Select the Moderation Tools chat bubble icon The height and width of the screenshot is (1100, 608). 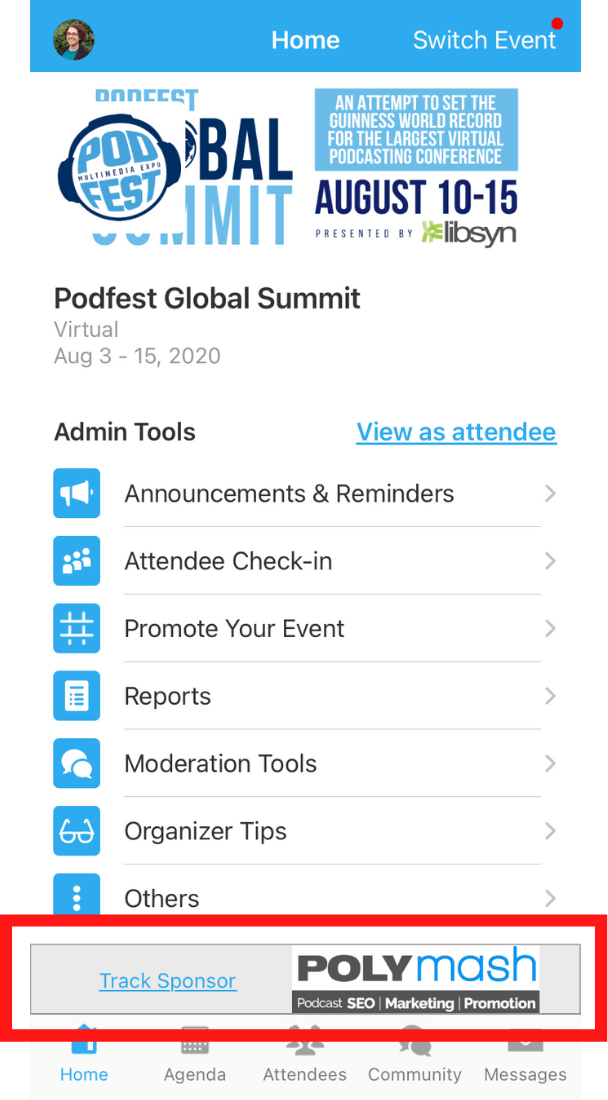[77, 763]
